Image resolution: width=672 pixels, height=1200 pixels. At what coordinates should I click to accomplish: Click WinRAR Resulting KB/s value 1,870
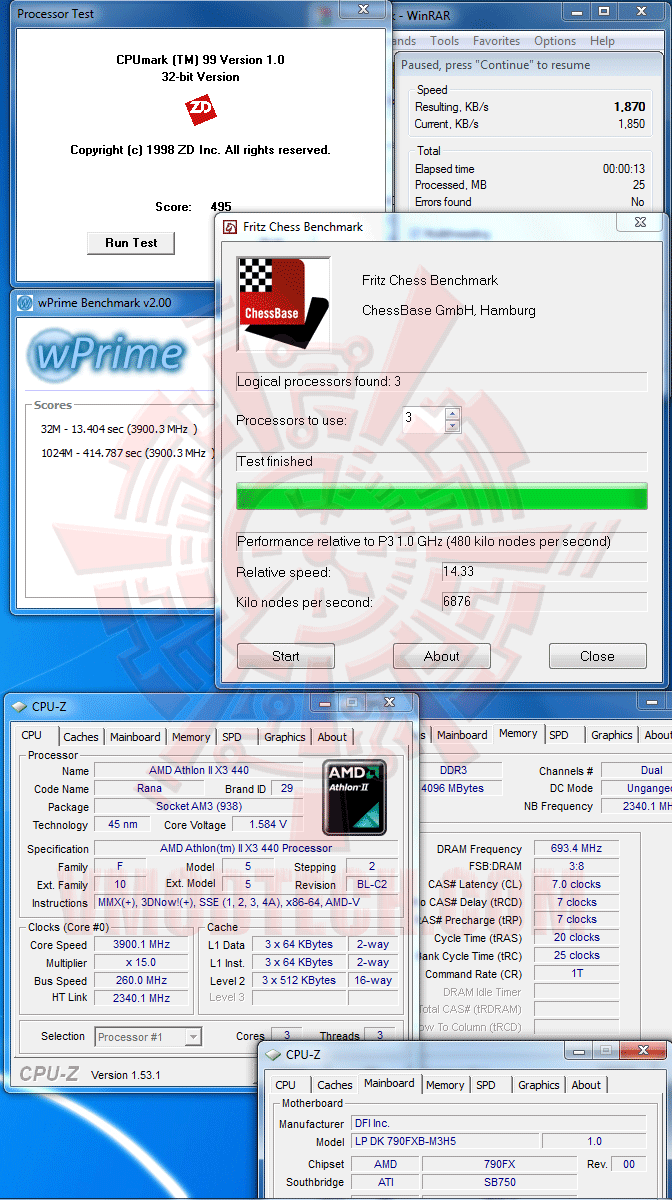click(x=629, y=107)
